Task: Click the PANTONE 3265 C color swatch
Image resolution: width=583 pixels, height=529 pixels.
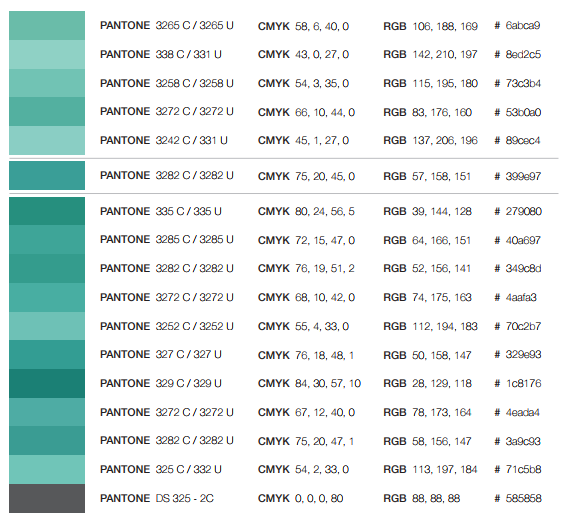Action: click(x=47, y=26)
